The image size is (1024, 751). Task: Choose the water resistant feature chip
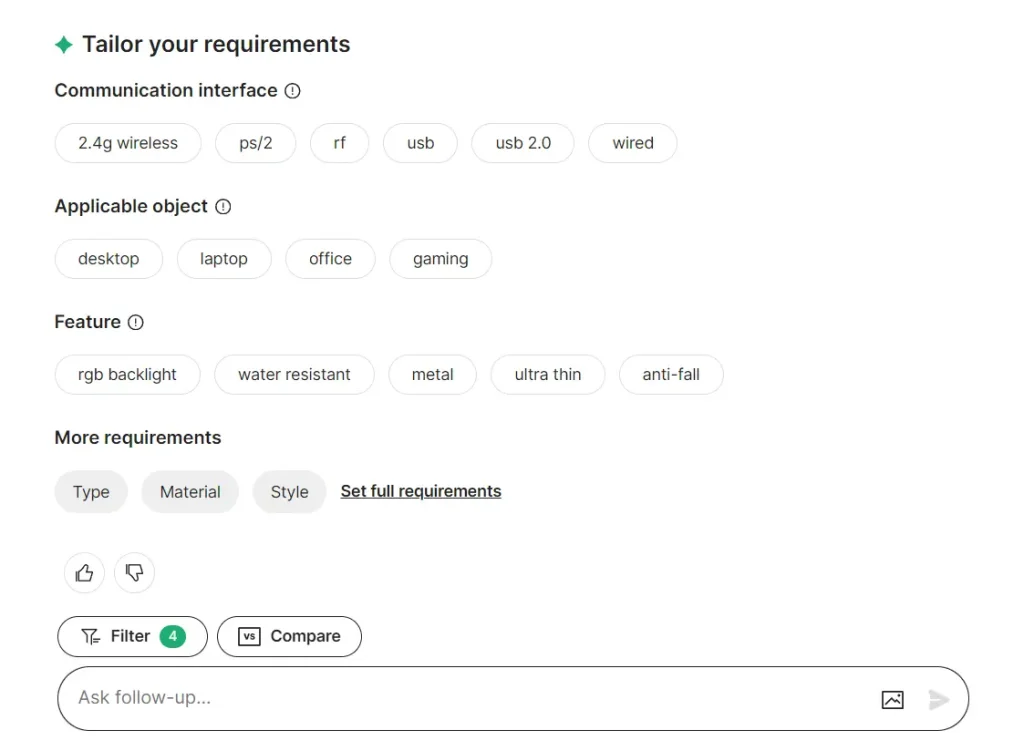pos(294,375)
